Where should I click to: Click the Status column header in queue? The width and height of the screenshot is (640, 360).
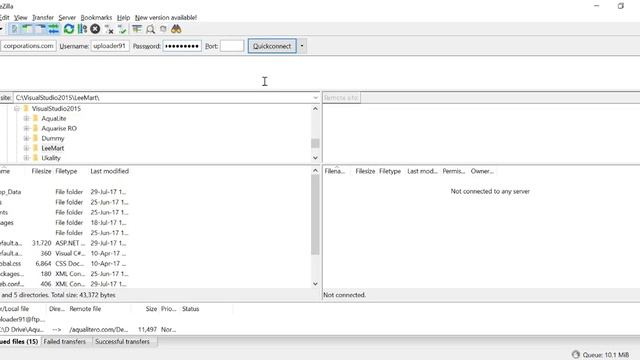tap(191, 309)
